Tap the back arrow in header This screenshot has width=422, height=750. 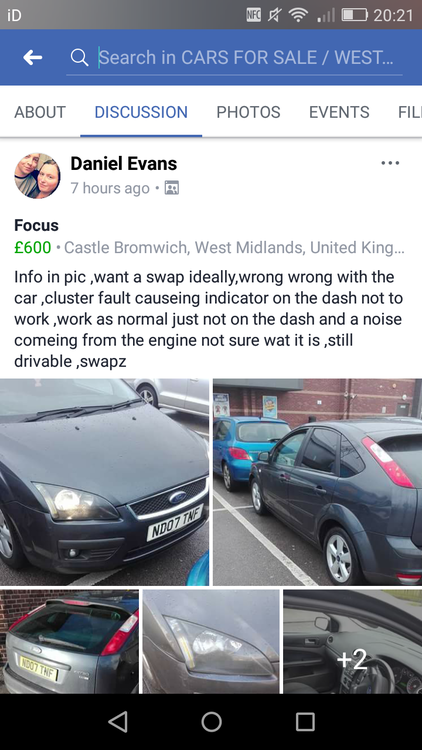point(33,57)
